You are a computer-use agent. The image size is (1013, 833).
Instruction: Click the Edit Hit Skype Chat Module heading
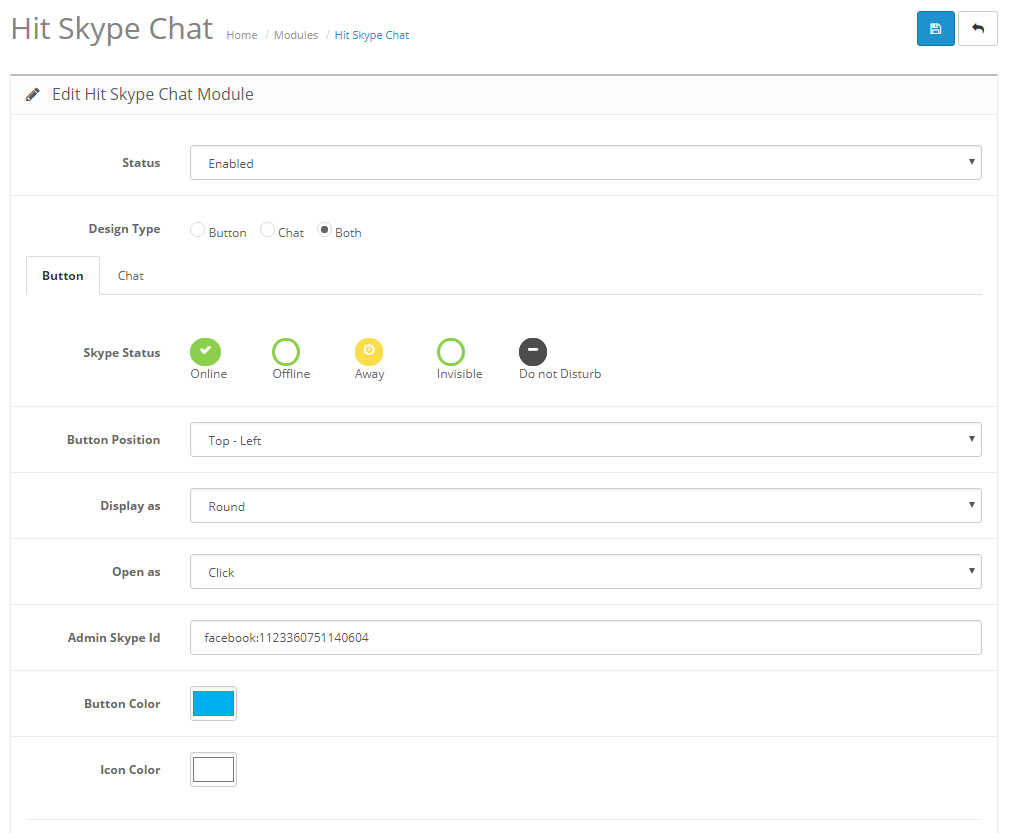[x=152, y=94]
